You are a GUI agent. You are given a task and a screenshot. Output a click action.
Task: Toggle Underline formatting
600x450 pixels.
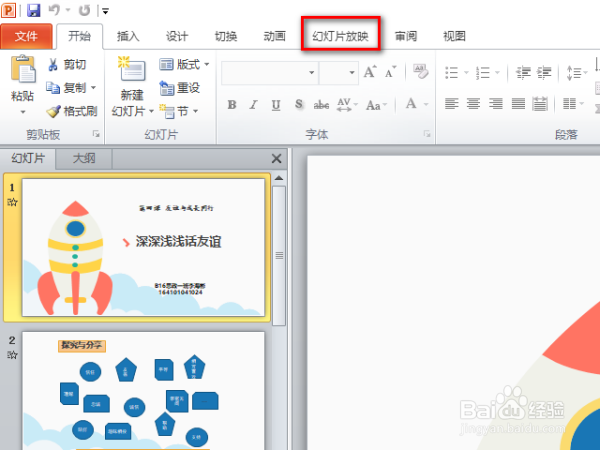click(276, 104)
